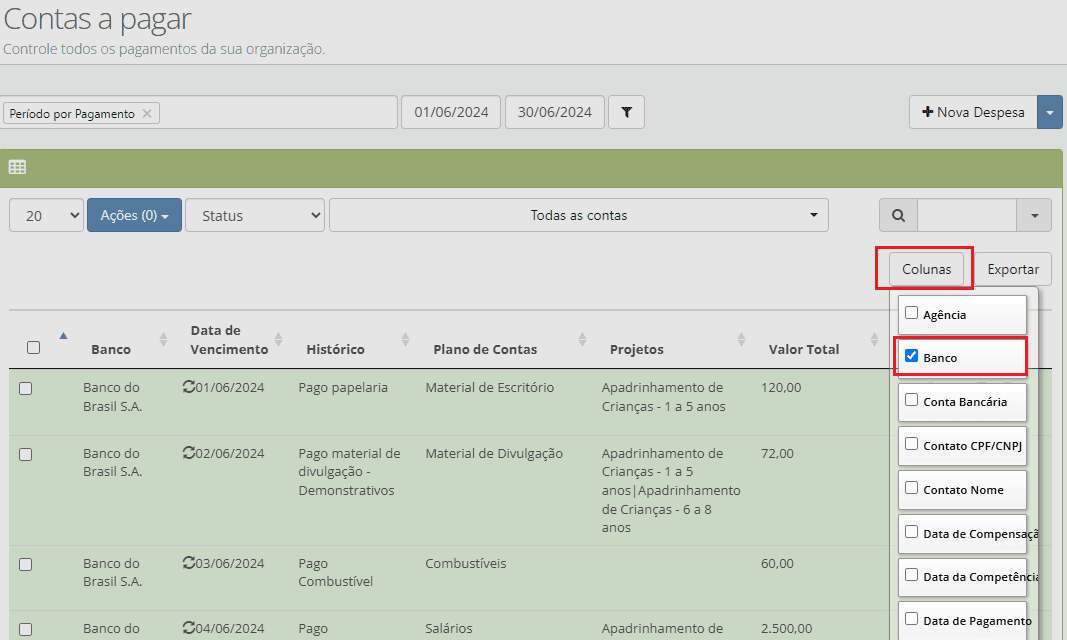
Task: Click recurring icon beside 01/06/2024 date
Action: pyautogui.click(x=188, y=386)
